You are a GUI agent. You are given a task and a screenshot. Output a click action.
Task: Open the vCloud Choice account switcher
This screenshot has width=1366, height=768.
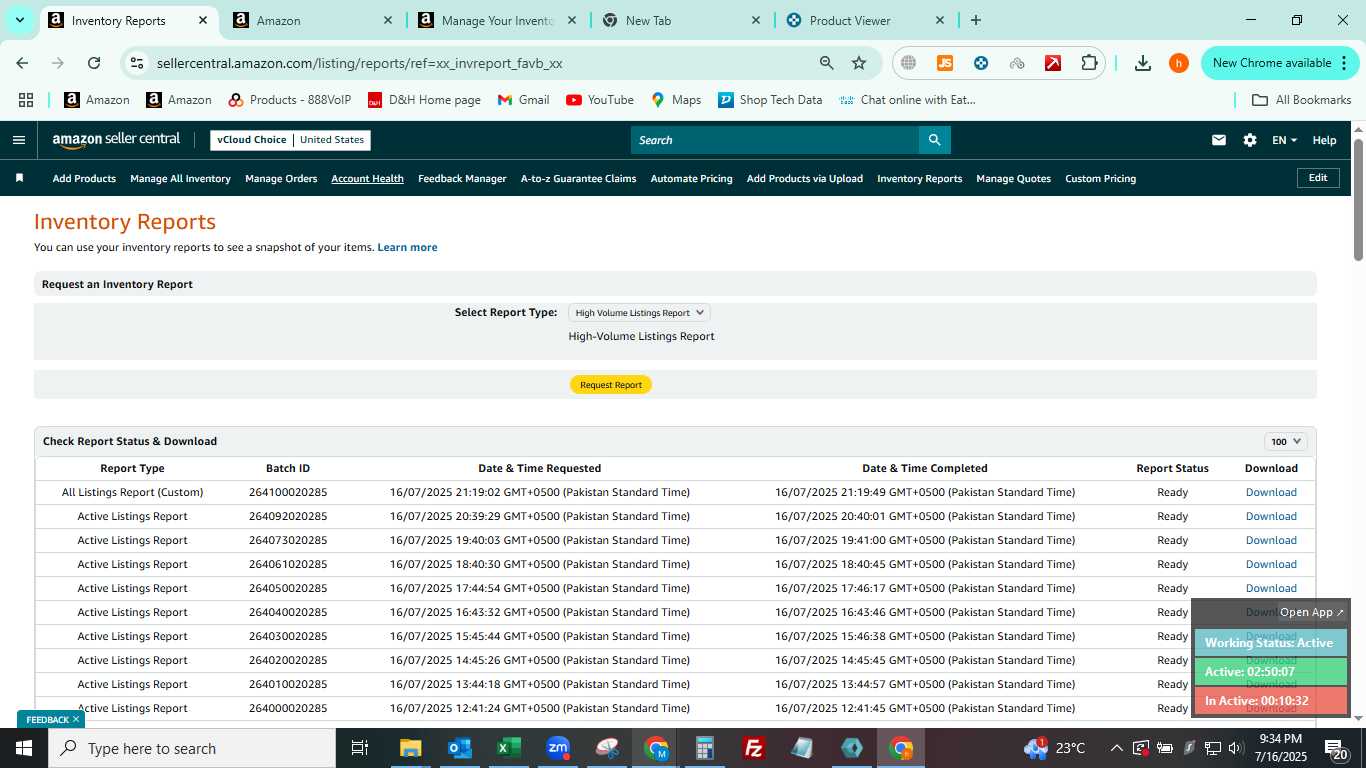point(290,140)
